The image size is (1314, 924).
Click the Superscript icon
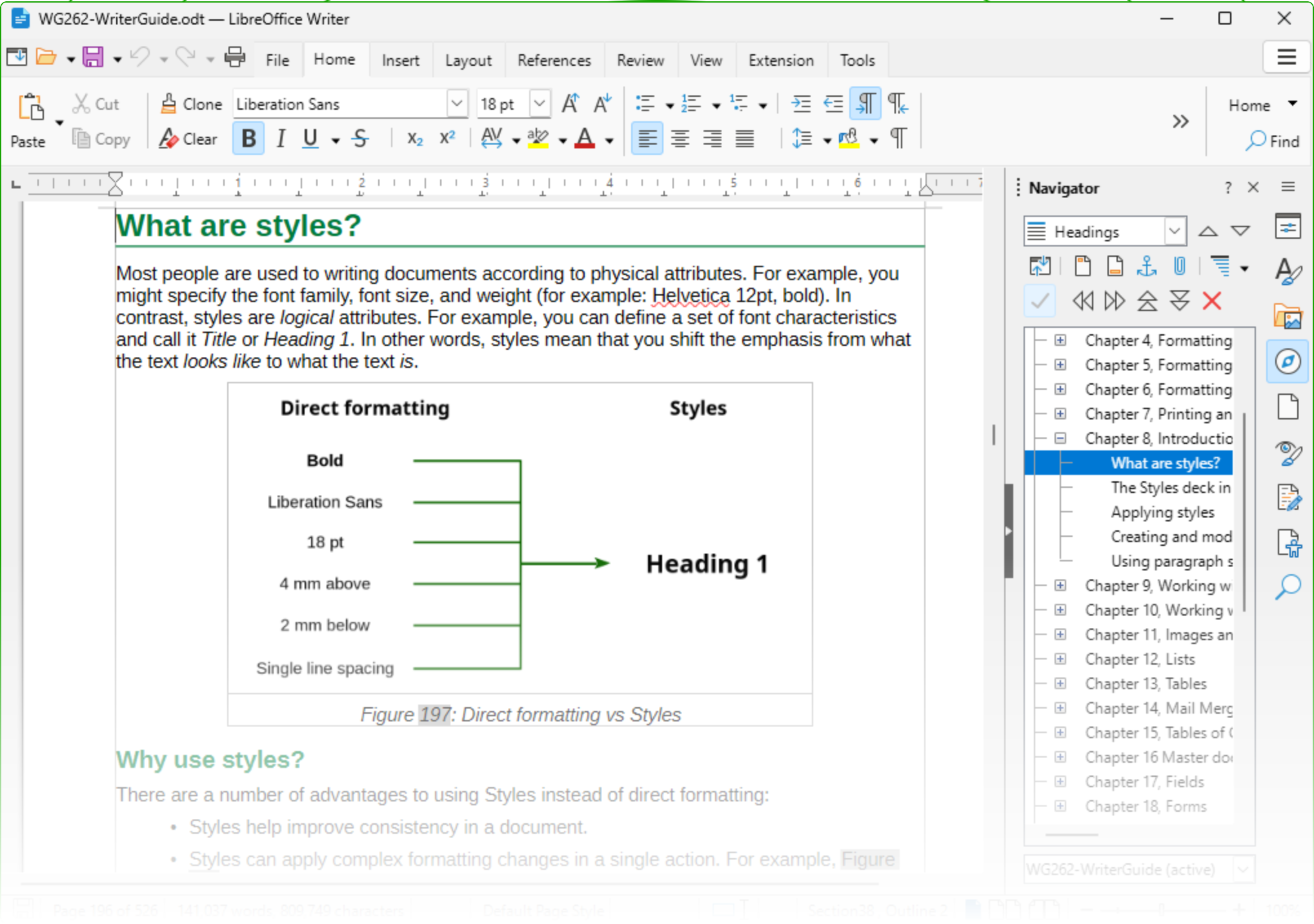447,139
